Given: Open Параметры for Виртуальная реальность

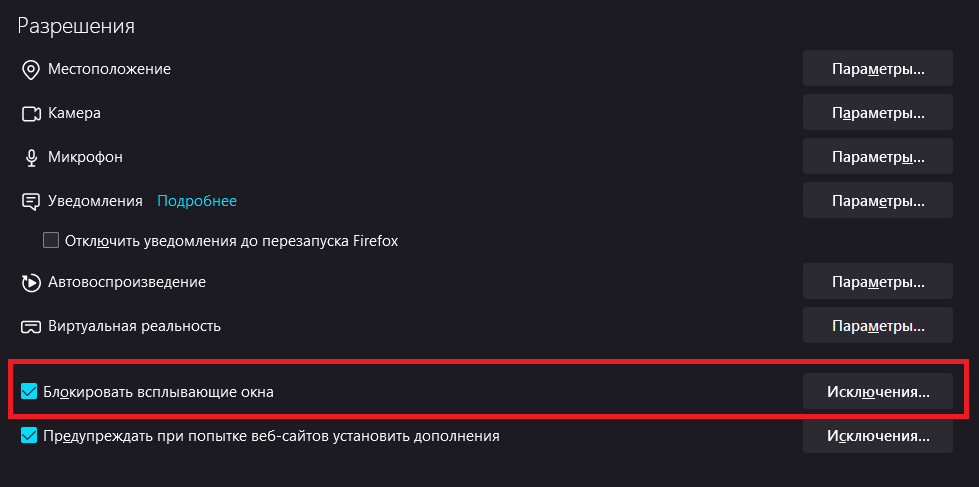Looking at the screenshot, I should (x=877, y=326).
